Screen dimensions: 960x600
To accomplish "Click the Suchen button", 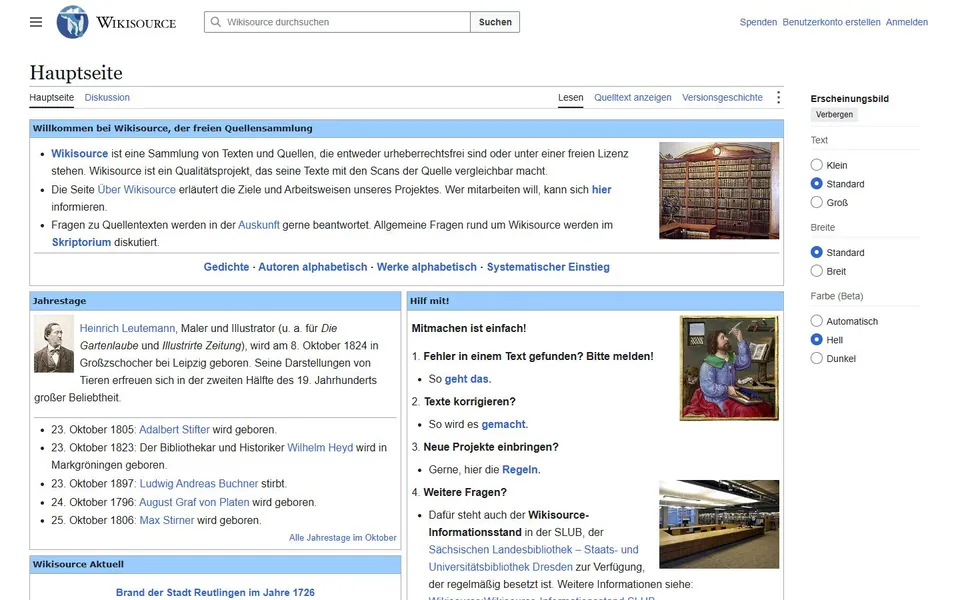I will 495,22.
